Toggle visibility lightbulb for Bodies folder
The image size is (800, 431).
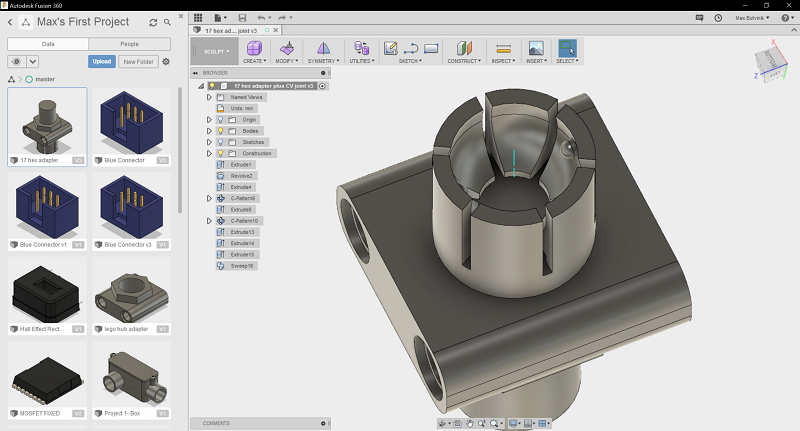pos(221,131)
